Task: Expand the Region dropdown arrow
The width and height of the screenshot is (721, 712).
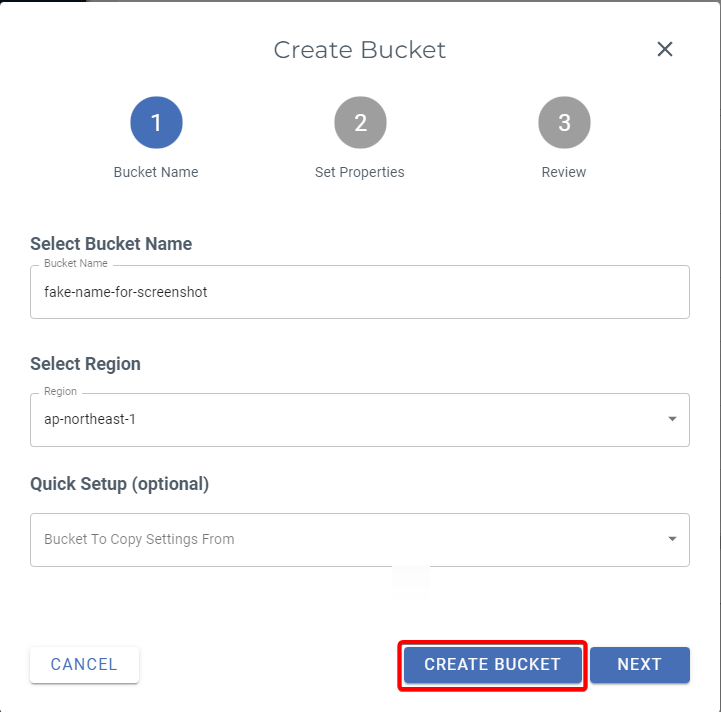Action: click(x=672, y=420)
